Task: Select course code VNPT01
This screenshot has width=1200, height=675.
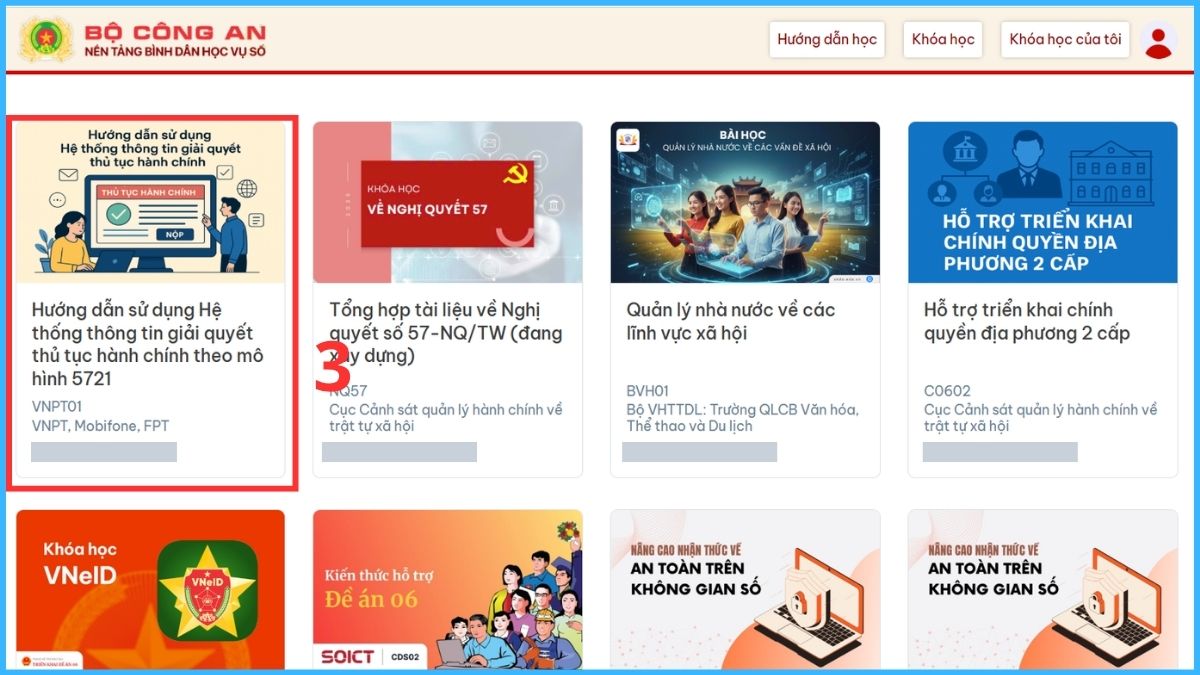Action: (56, 408)
